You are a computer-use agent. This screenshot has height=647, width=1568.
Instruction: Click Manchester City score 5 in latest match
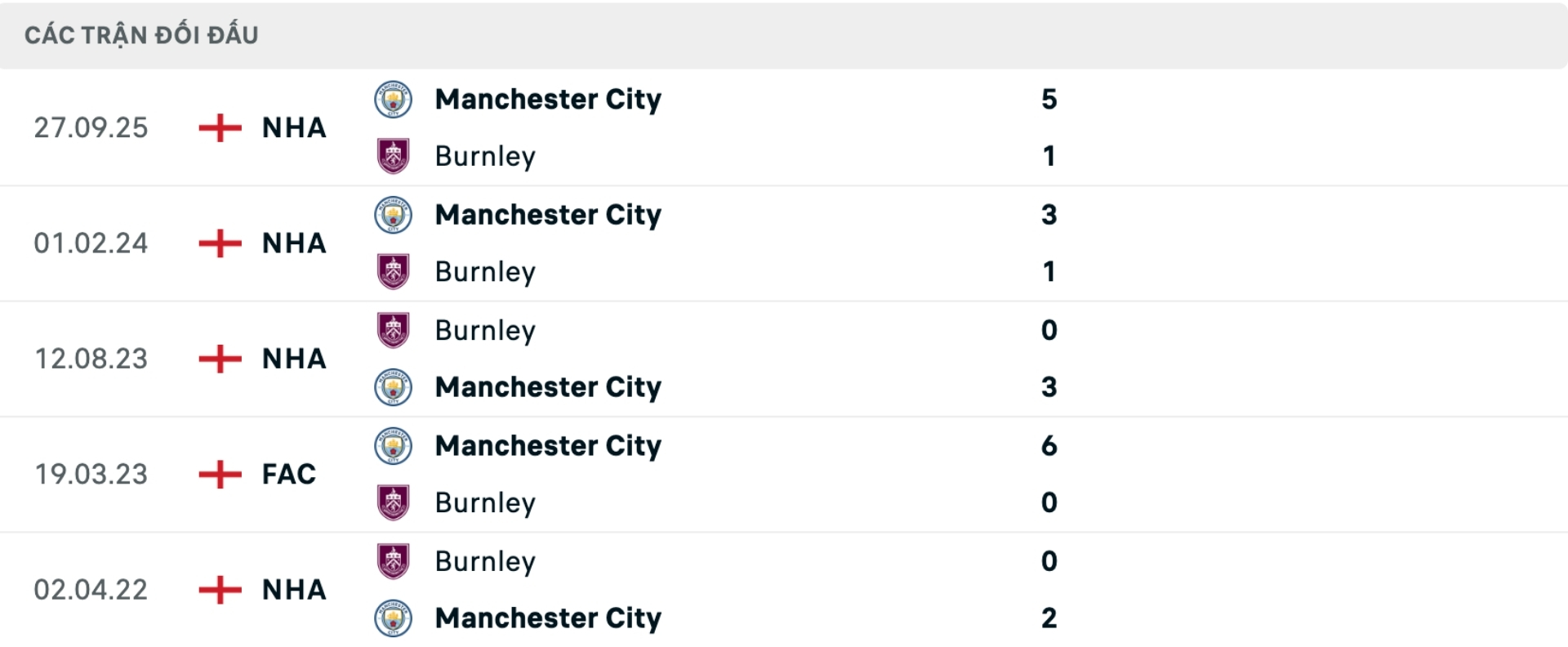point(1049,100)
